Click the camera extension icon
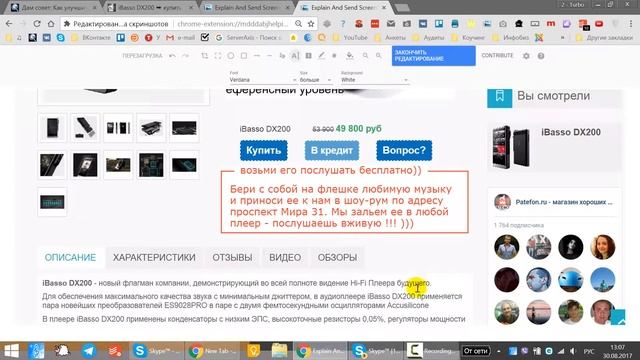This screenshot has height=360, width=640. (x=503, y=24)
